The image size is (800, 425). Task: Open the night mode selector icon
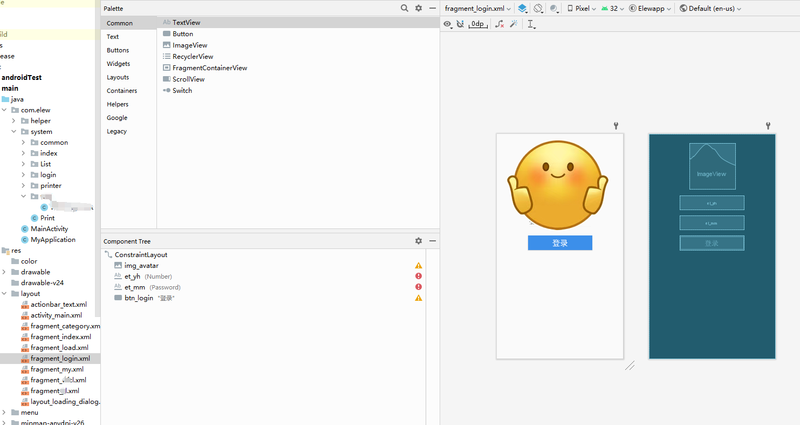(554, 8)
